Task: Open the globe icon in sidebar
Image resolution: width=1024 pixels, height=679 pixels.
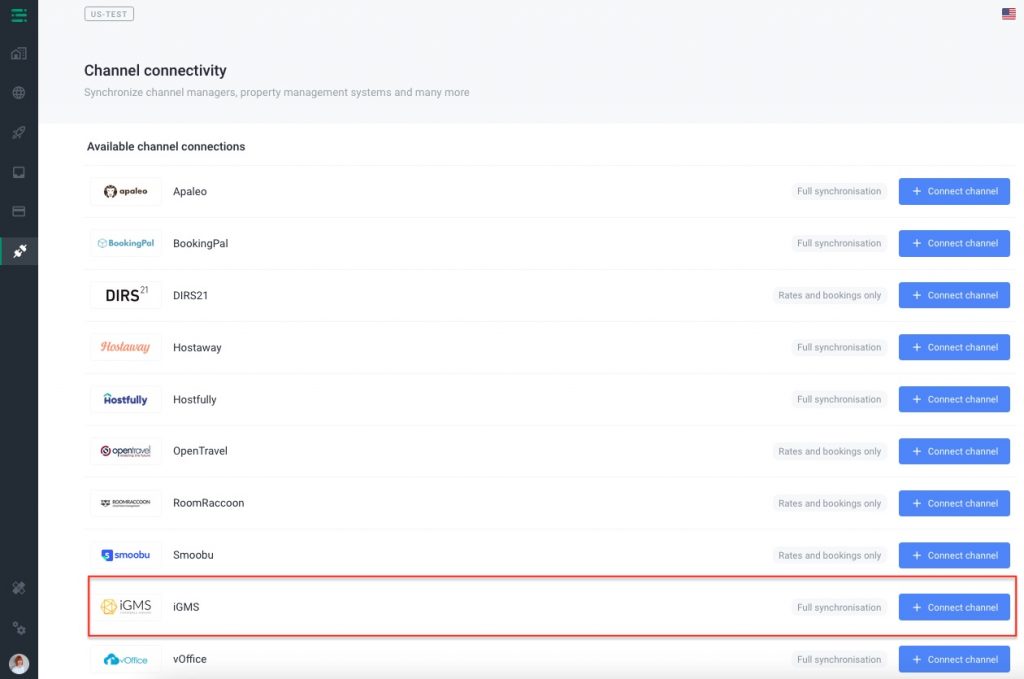Action: [19, 93]
